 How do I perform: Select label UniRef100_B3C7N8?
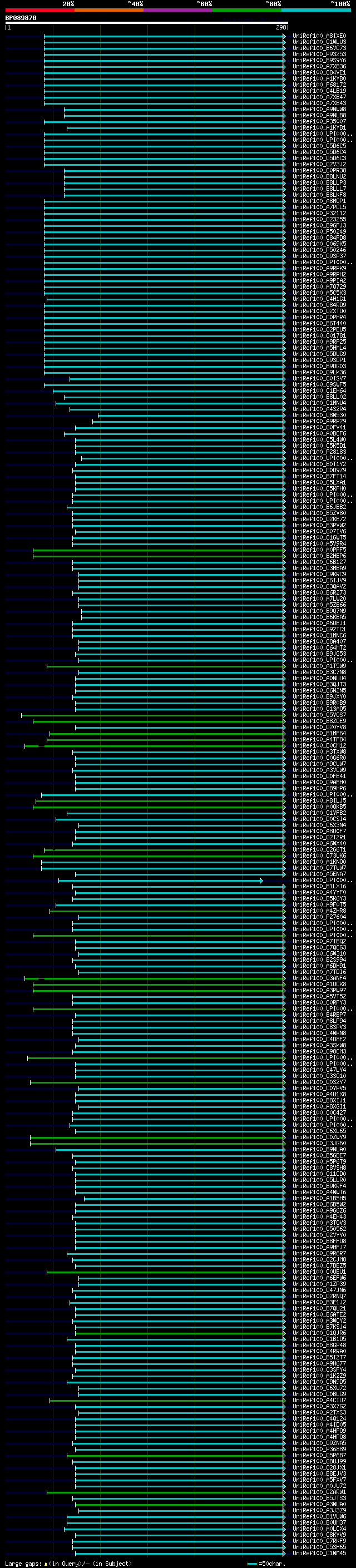319,672
